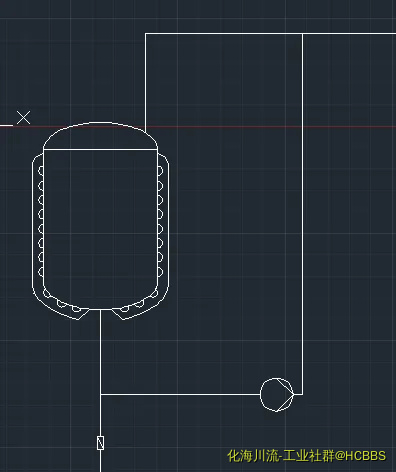The width and height of the screenshot is (396, 472).
Task: Select the vessel's domed top head
Action: (100, 136)
